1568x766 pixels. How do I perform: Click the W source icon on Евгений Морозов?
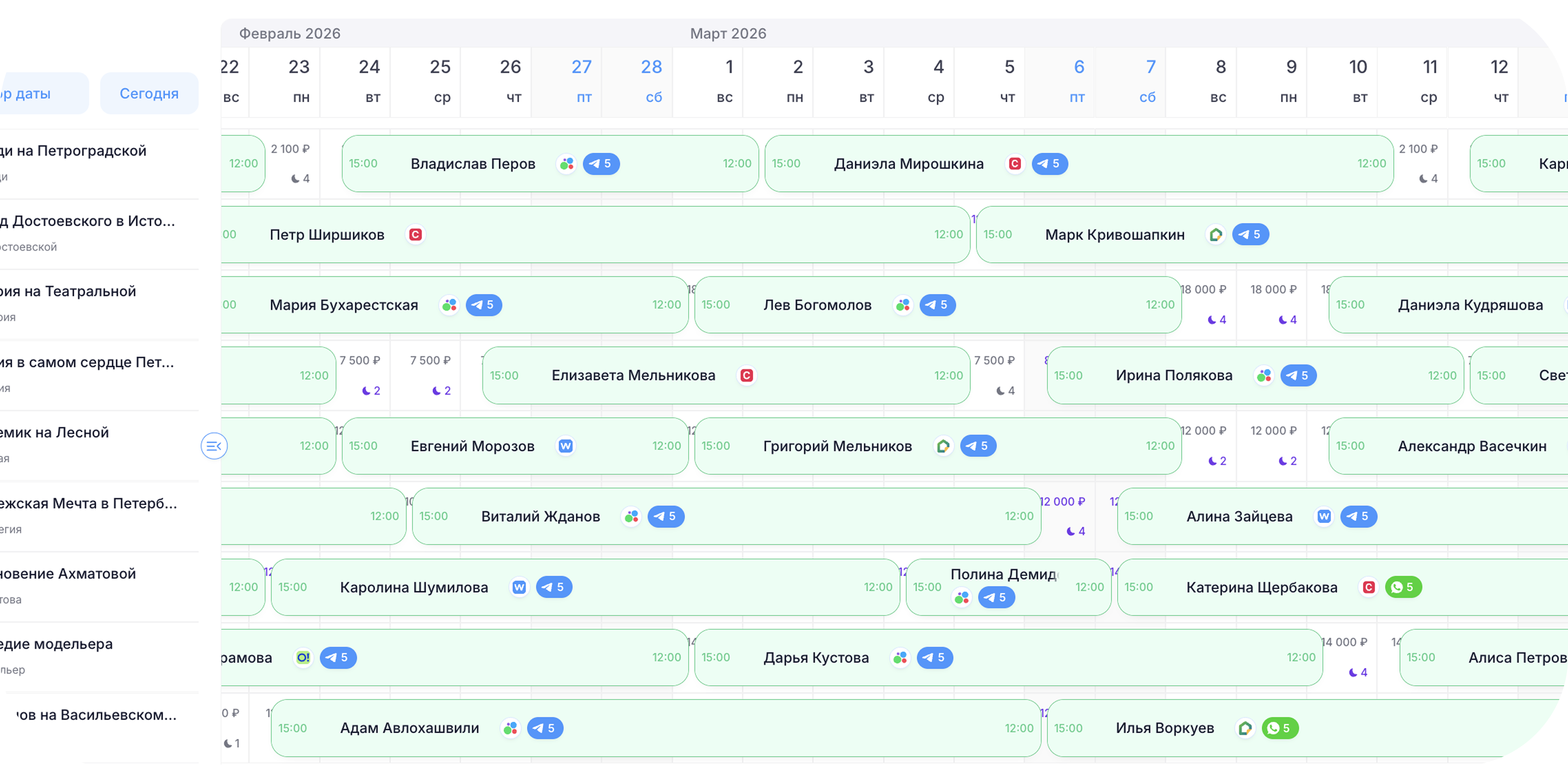[566, 446]
